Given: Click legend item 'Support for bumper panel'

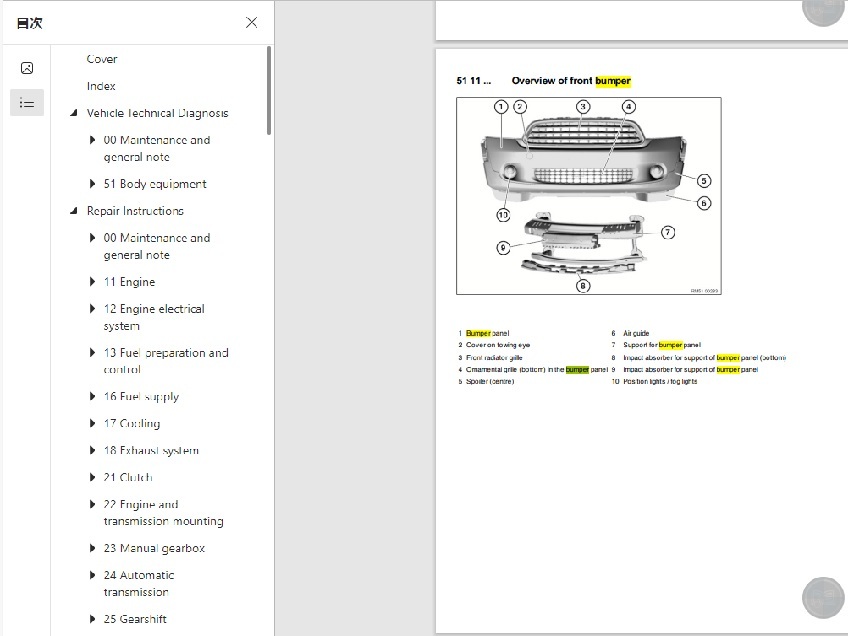Looking at the screenshot, I should [662, 345].
